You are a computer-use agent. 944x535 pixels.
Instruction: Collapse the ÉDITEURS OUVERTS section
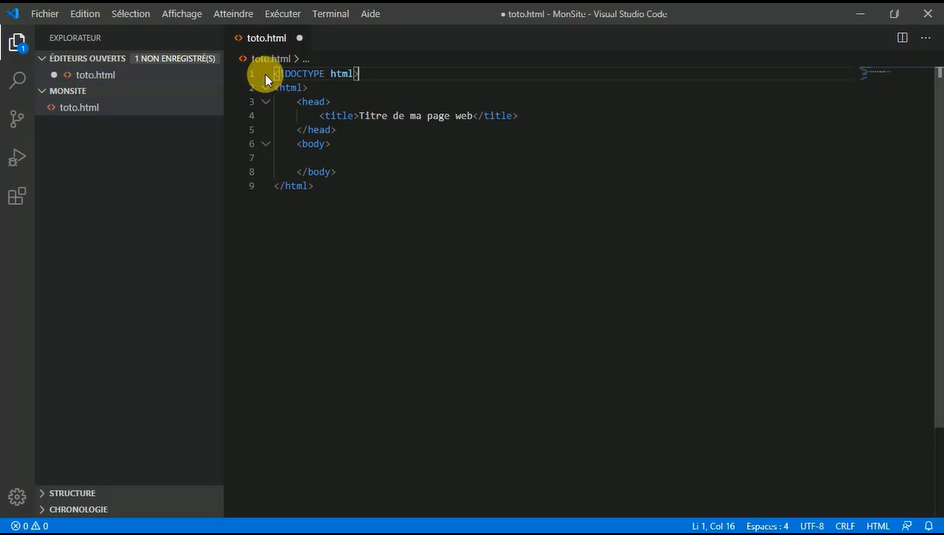pos(87,58)
